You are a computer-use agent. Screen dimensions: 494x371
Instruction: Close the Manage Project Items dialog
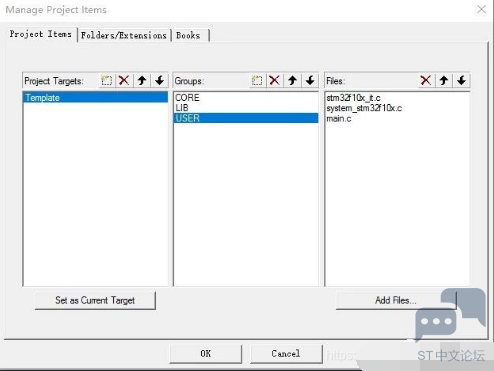[x=481, y=9]
